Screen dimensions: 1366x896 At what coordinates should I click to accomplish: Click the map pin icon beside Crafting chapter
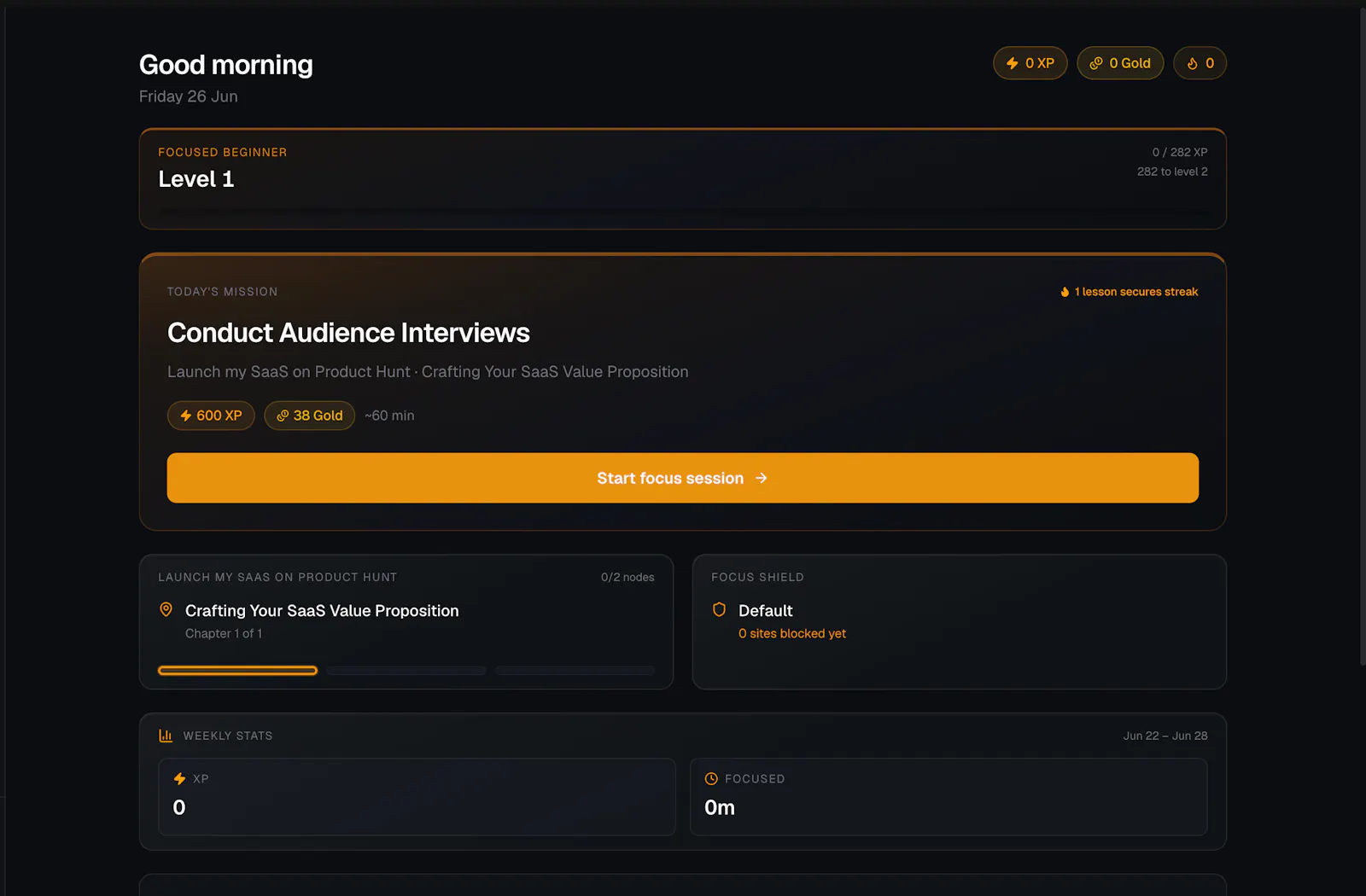tap(166, 609)
